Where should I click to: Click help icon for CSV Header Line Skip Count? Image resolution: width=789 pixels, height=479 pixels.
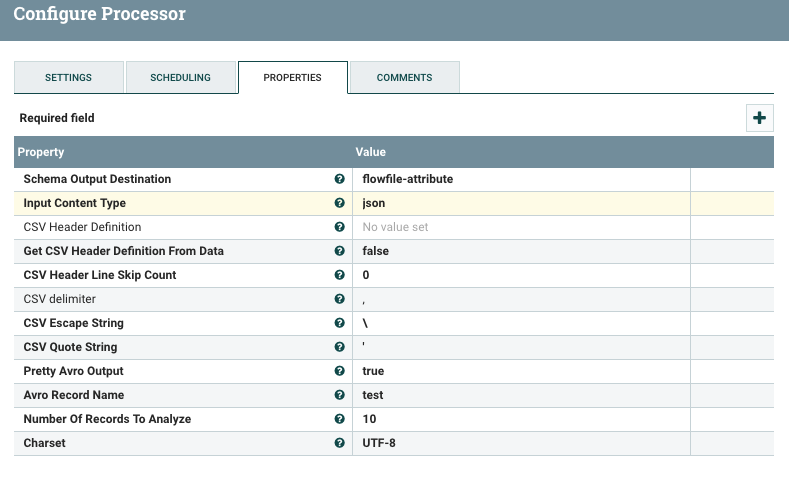[340, 275]
